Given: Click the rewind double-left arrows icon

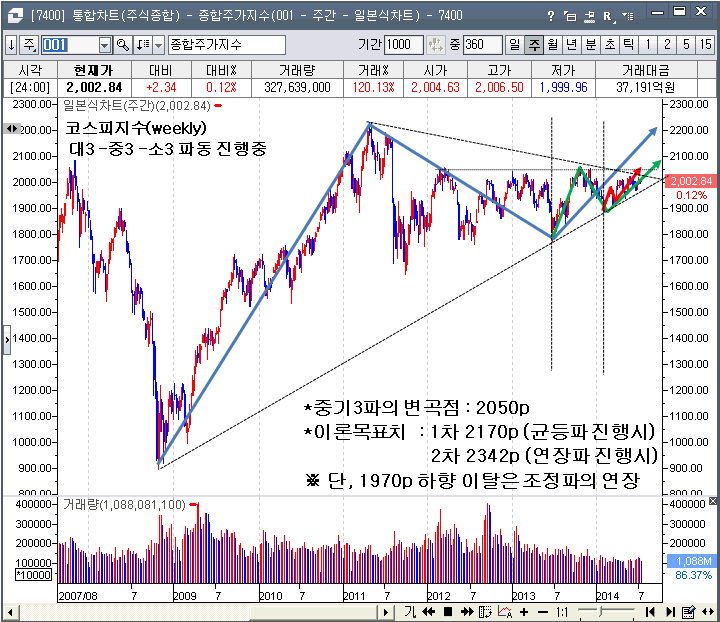Looking at the screenshot, I should tap(428, 612).
